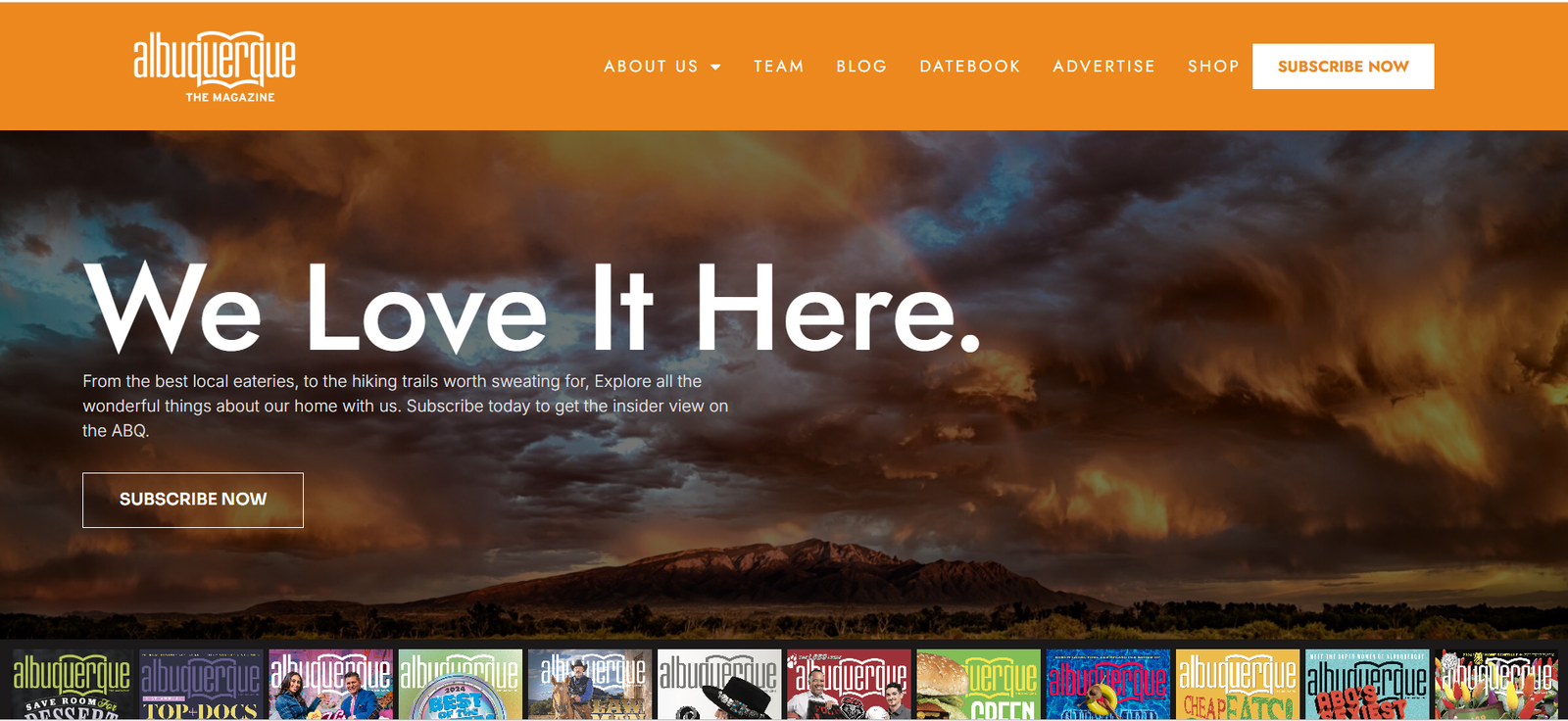Image resolution: width=1568 pixels, height=721 pixels.
Task: Click the Albuquerque The Magazine logo
Action: click(x=215, y=67)
